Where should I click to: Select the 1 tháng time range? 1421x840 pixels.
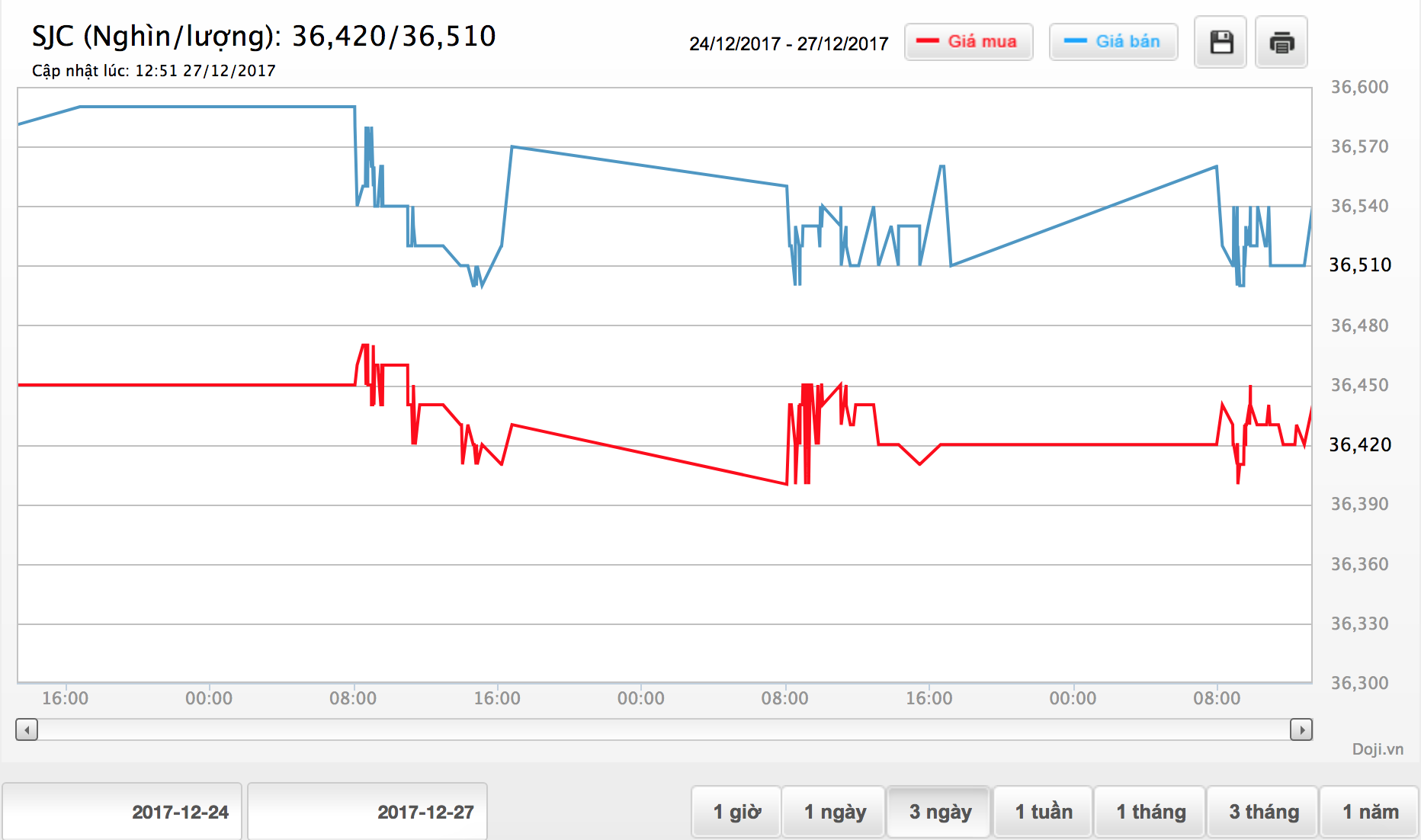1150,812
